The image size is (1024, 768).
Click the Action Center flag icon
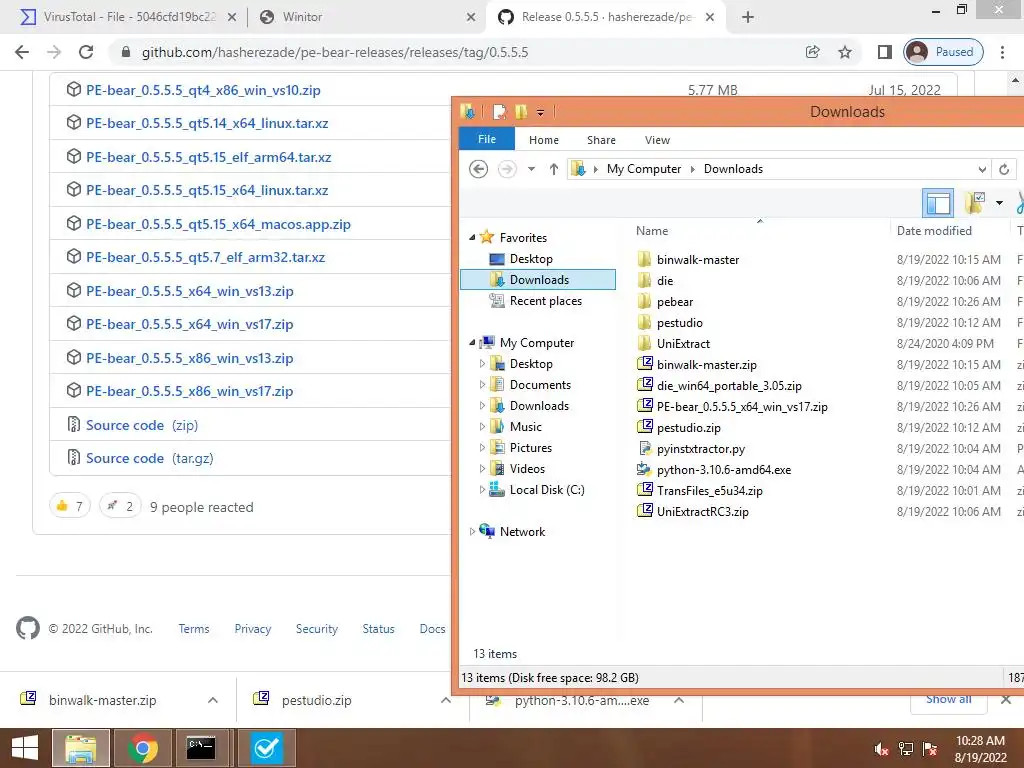coord(930,749)
